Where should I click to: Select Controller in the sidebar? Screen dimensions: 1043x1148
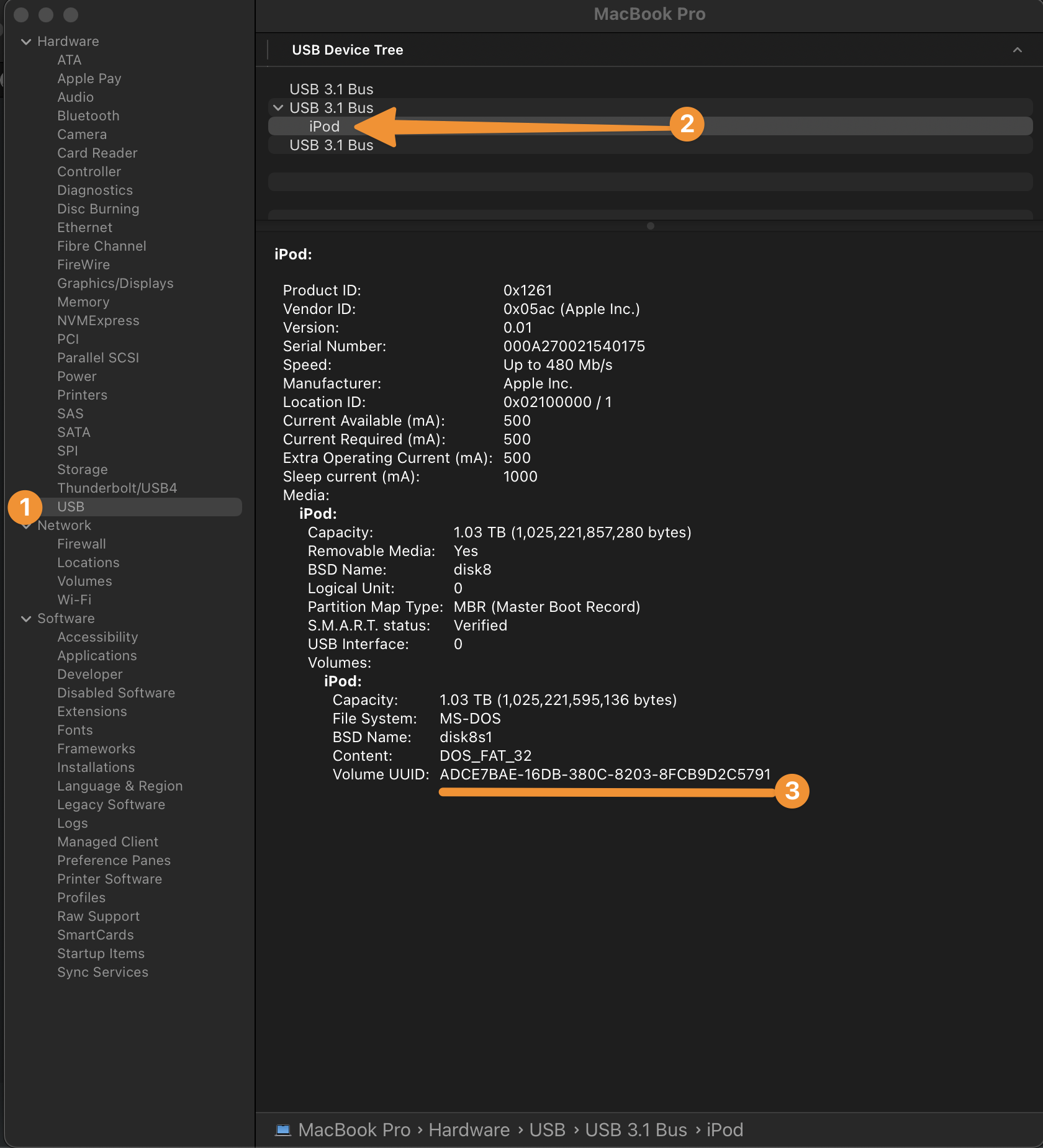89,172
